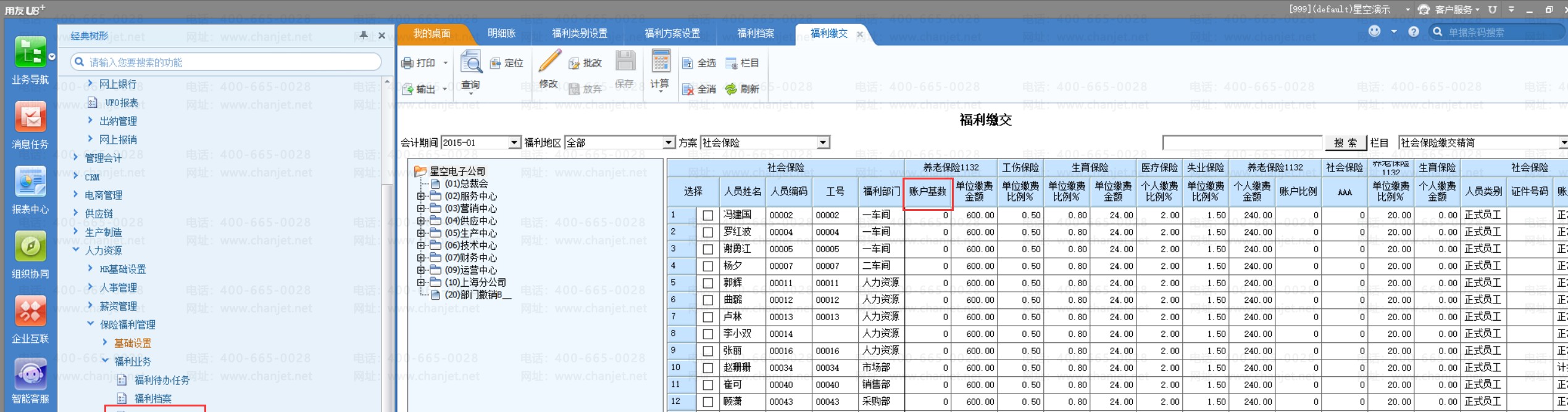1568x412 pixels.
Task: Open the 报表中心 report center icon
Action: (30, 183)
